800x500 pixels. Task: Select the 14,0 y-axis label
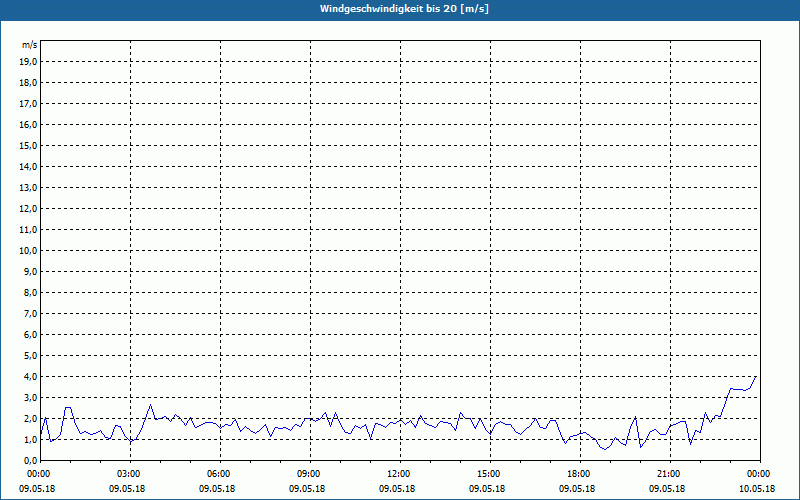(30, 166)
